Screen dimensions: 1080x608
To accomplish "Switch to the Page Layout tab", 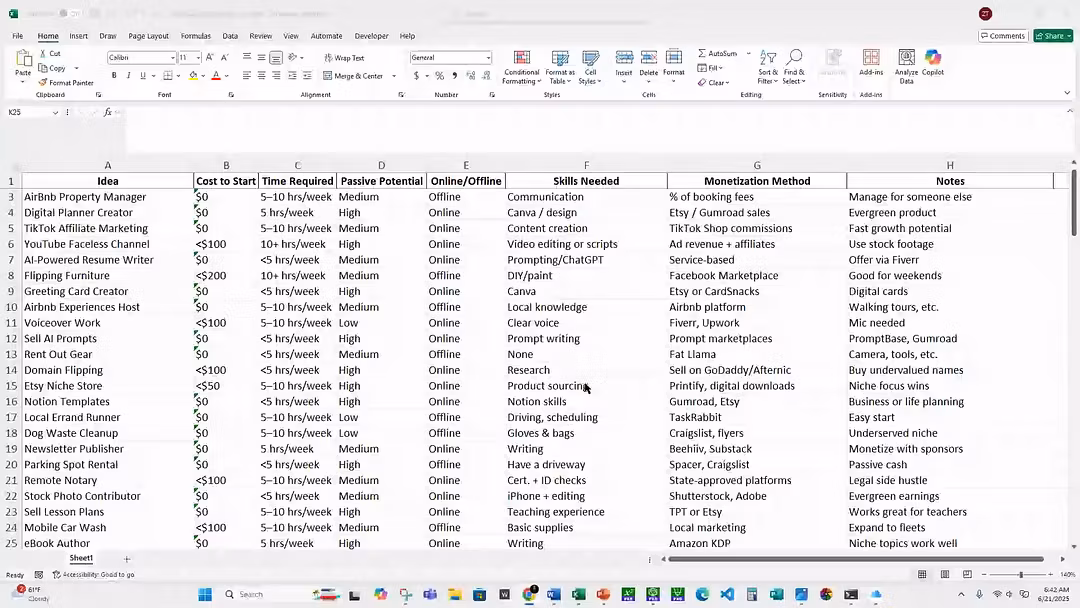I will [x=149, y=36].
